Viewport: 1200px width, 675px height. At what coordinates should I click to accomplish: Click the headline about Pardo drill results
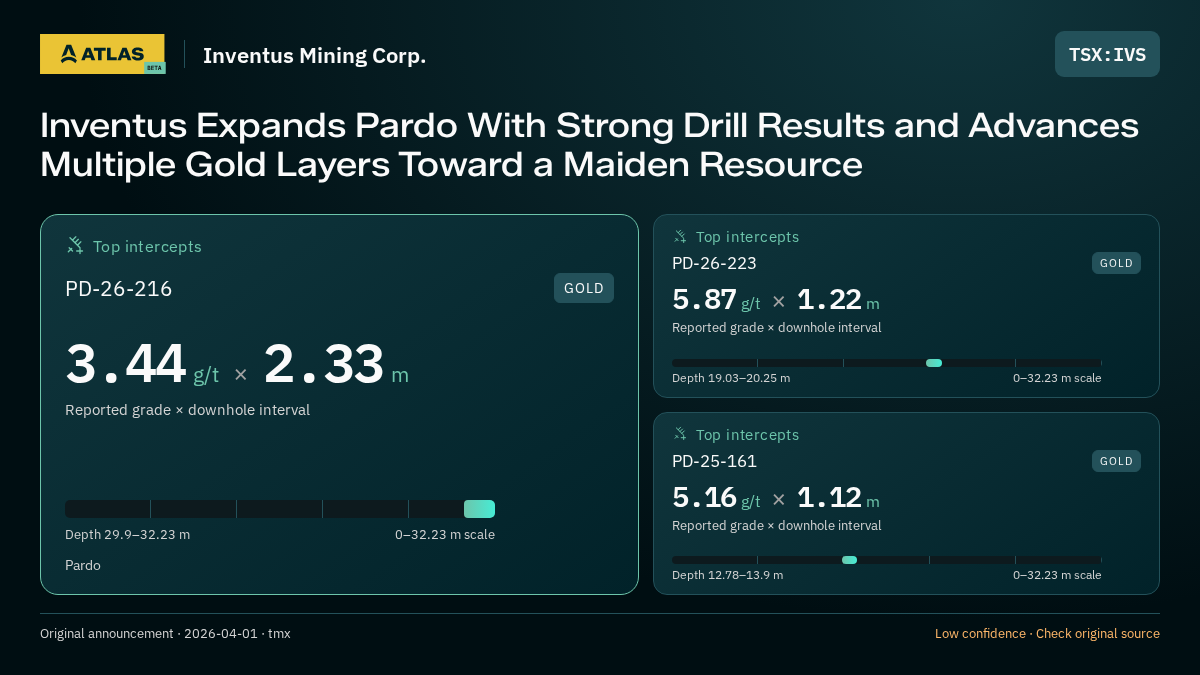tap(590, 145)
